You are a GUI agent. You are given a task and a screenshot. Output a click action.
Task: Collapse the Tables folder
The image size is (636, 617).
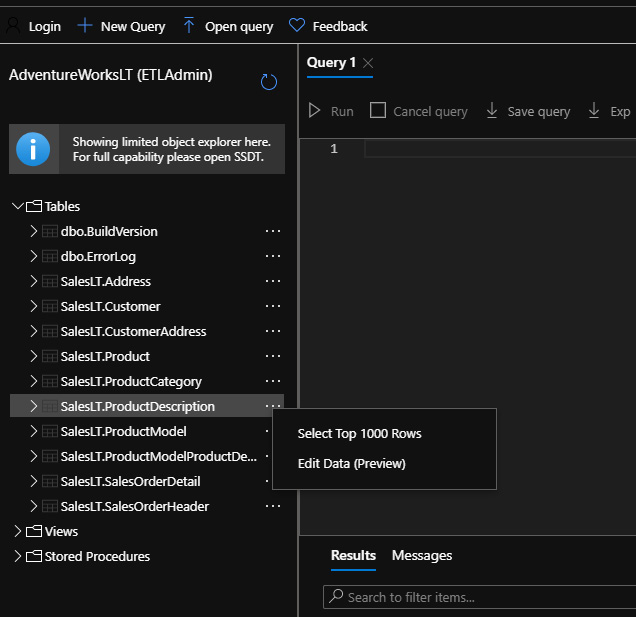17,206
